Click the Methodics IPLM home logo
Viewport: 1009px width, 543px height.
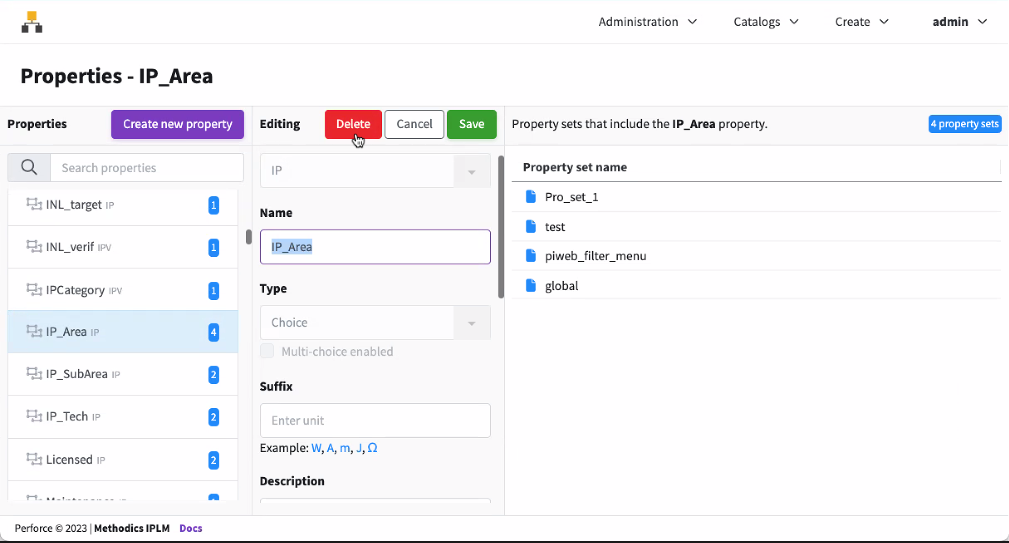pos(31,22)
